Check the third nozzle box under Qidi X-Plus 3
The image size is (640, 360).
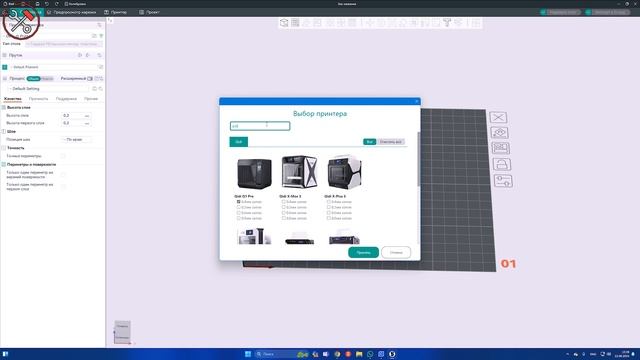[329, 213]
